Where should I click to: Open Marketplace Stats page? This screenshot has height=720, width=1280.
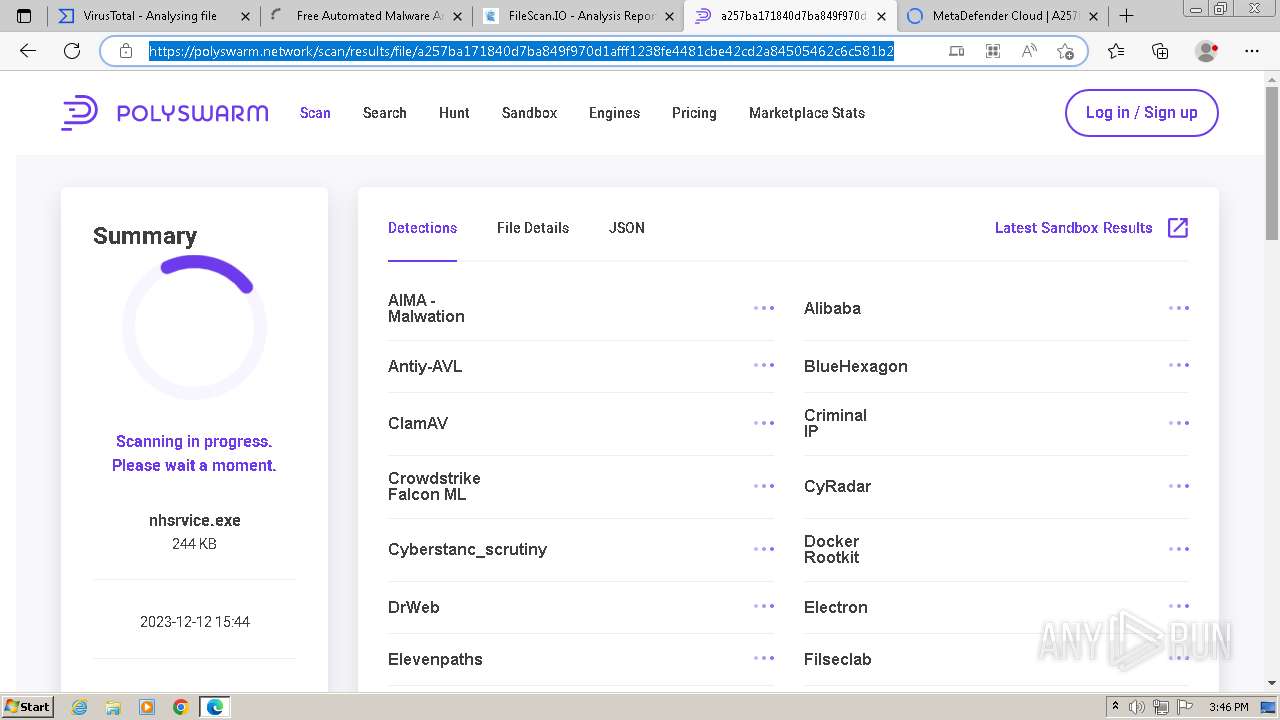(807, 113)
